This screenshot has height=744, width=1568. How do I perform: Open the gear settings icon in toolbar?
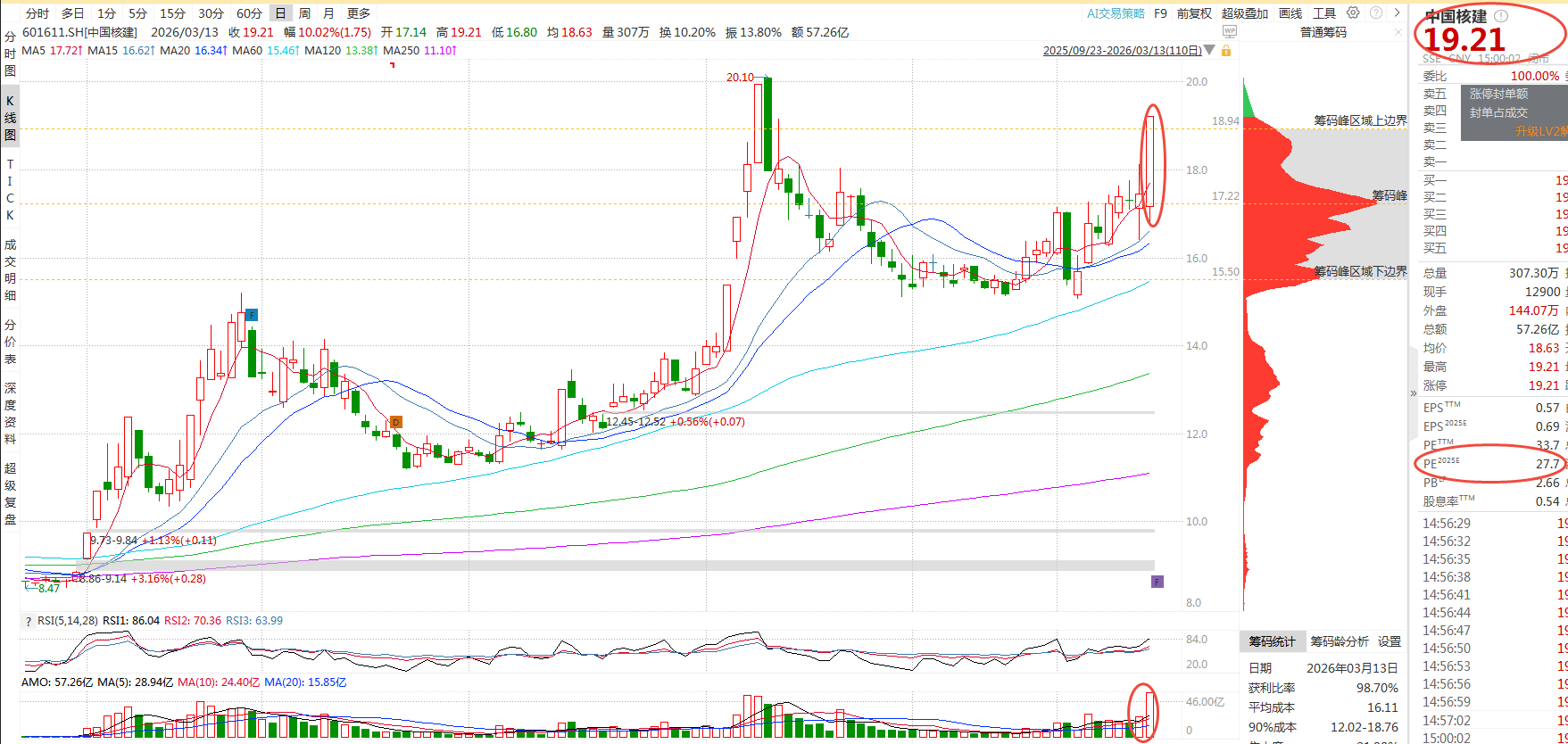pos(1353,12)
